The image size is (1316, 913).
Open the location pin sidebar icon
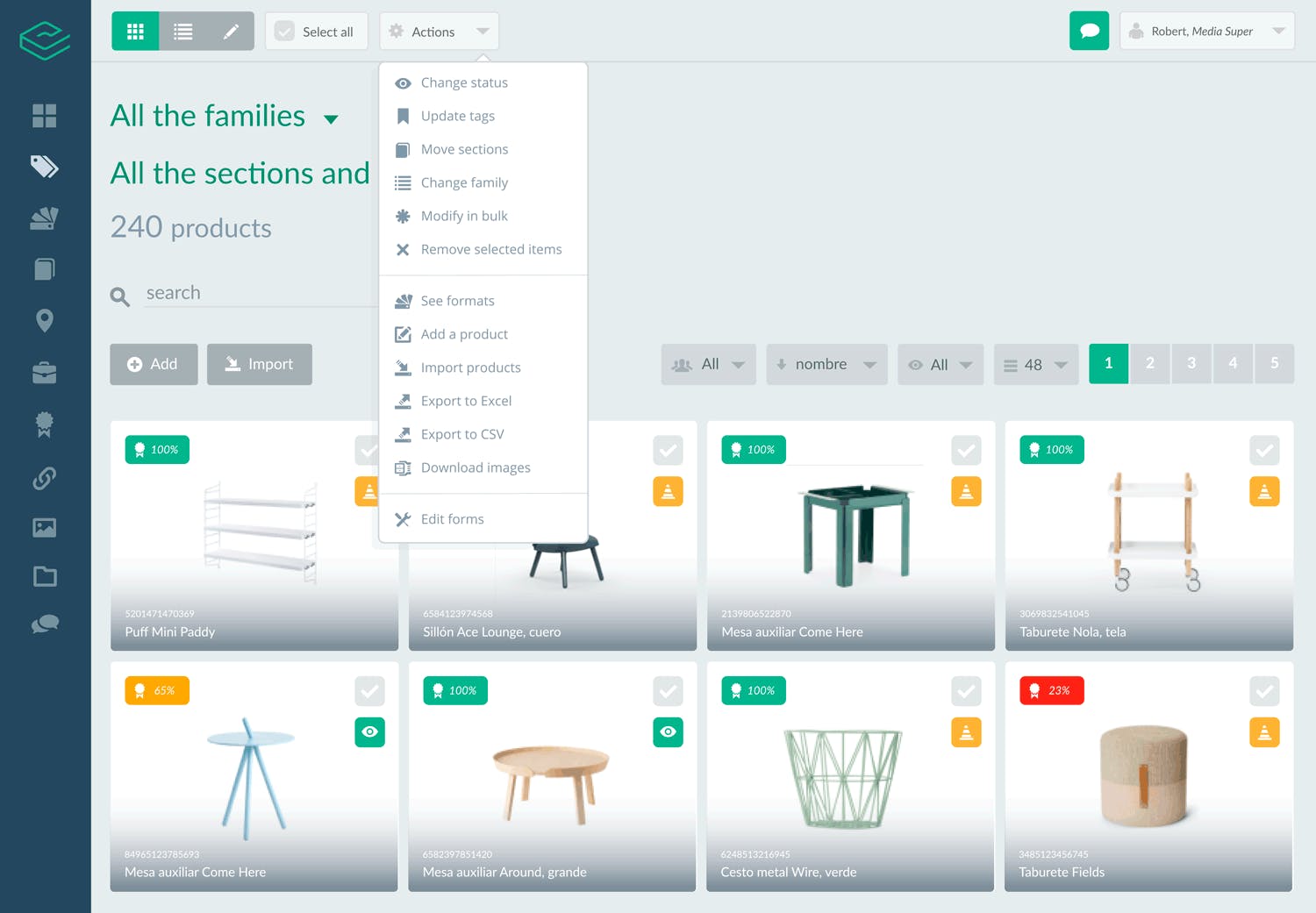point(45,320)
